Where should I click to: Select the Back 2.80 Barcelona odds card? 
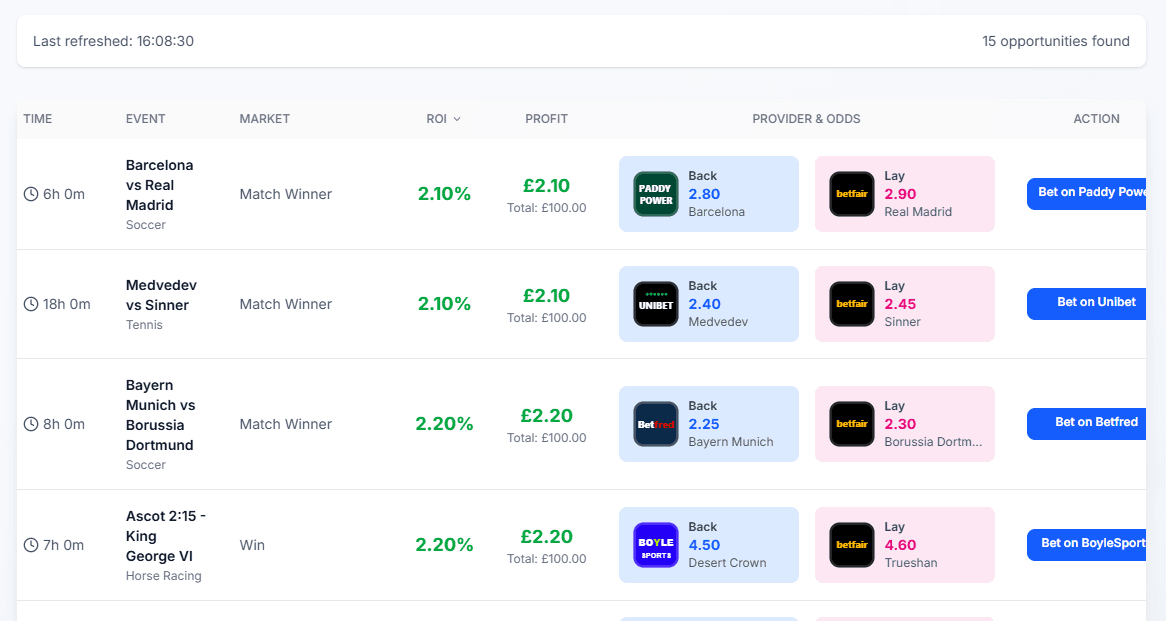click(x=708, y=193)
